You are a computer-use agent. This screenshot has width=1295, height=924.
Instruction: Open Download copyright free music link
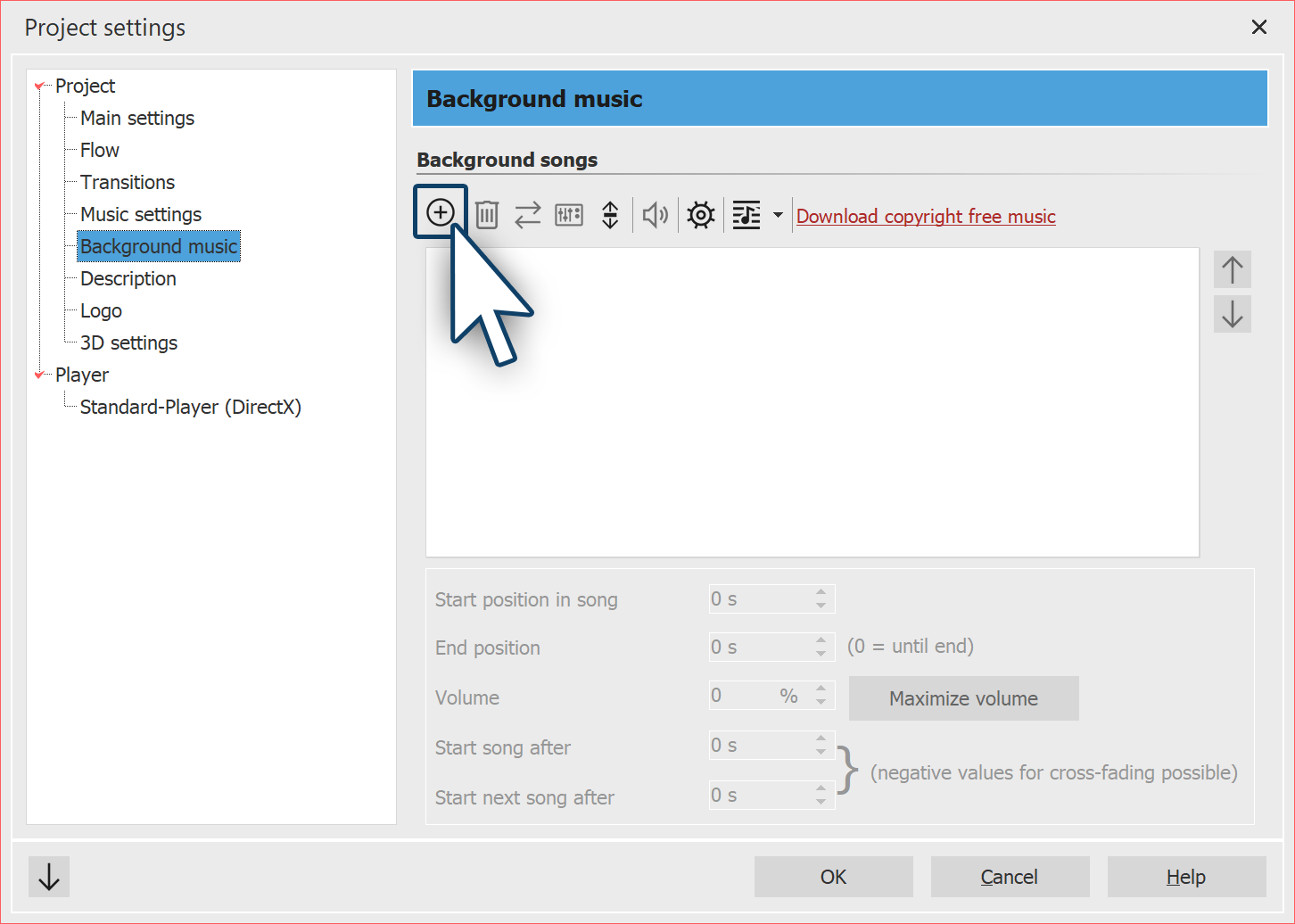(926, 217)
